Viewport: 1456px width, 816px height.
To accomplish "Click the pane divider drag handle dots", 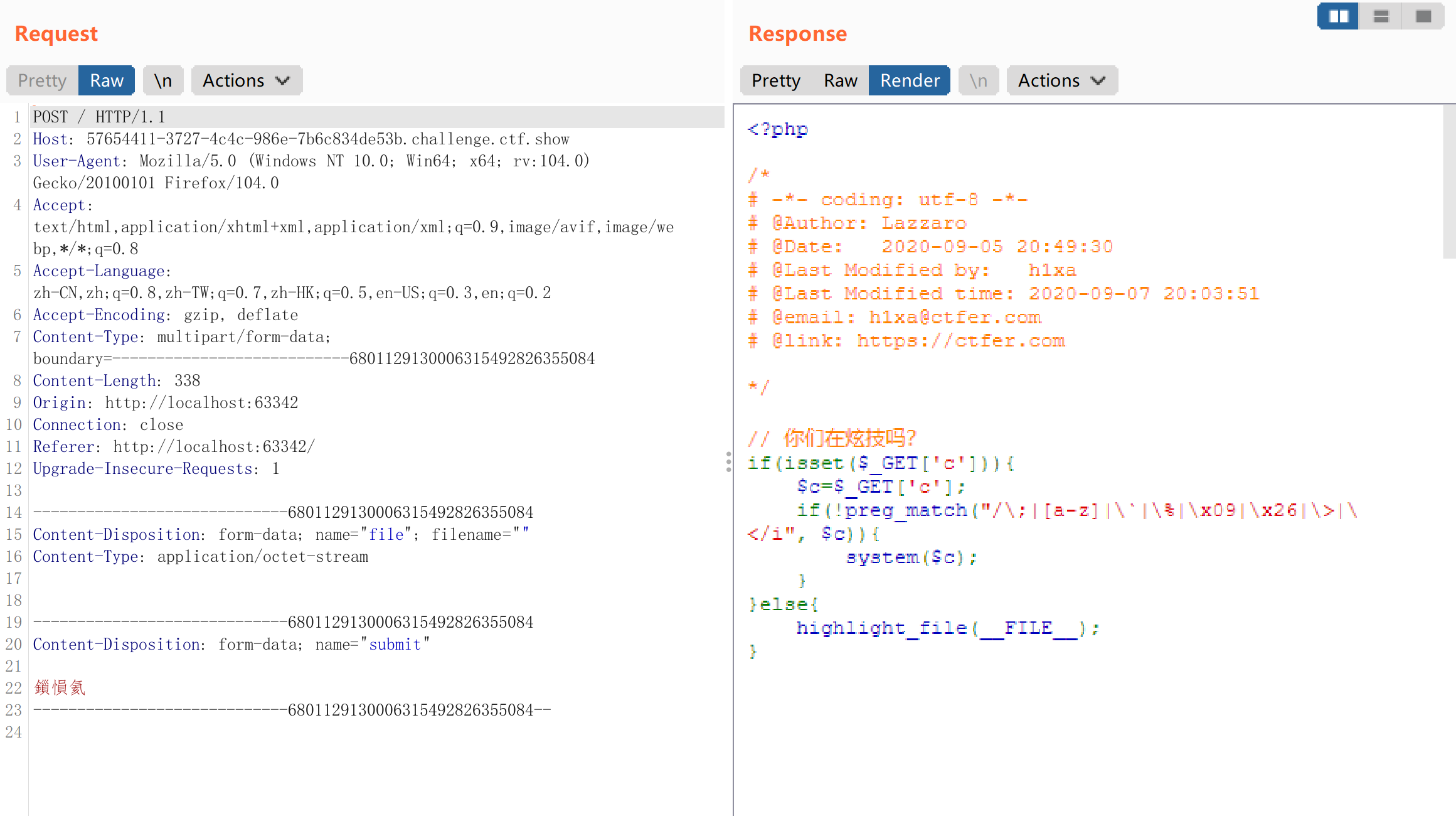I will [x=728, y=461].
